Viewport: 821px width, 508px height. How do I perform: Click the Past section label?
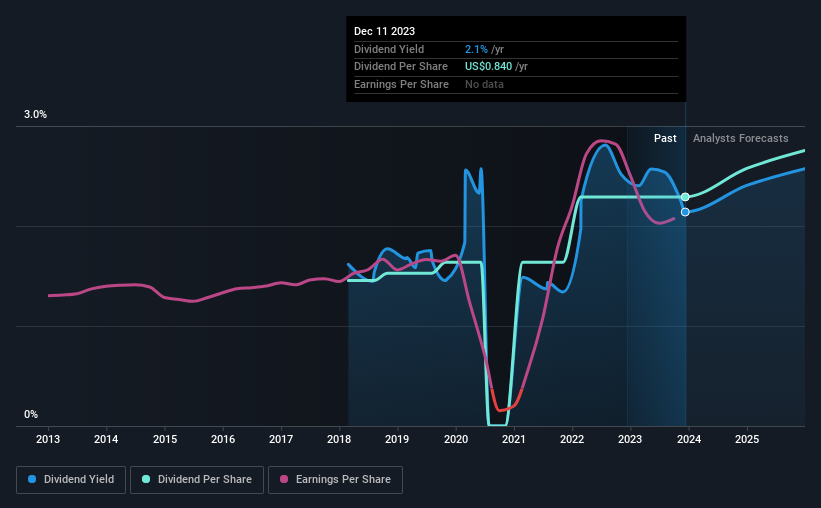click(x=665, y=138)
